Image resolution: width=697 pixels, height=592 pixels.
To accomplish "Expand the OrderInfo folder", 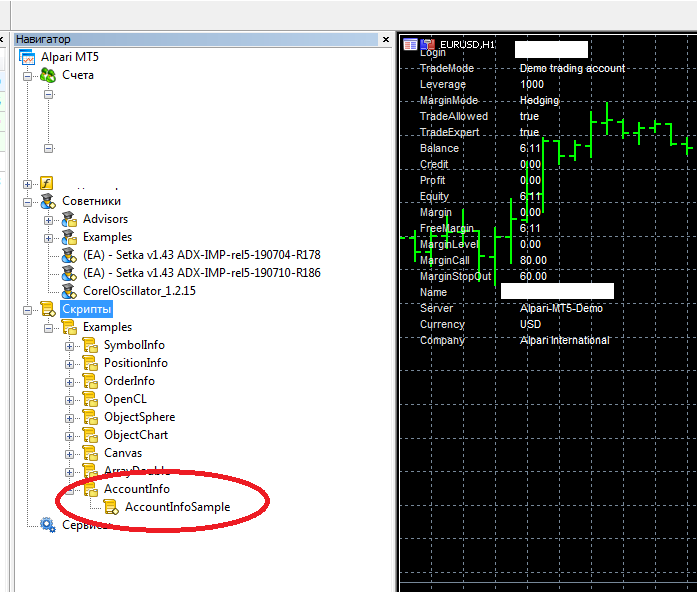I will pos(69,382).
